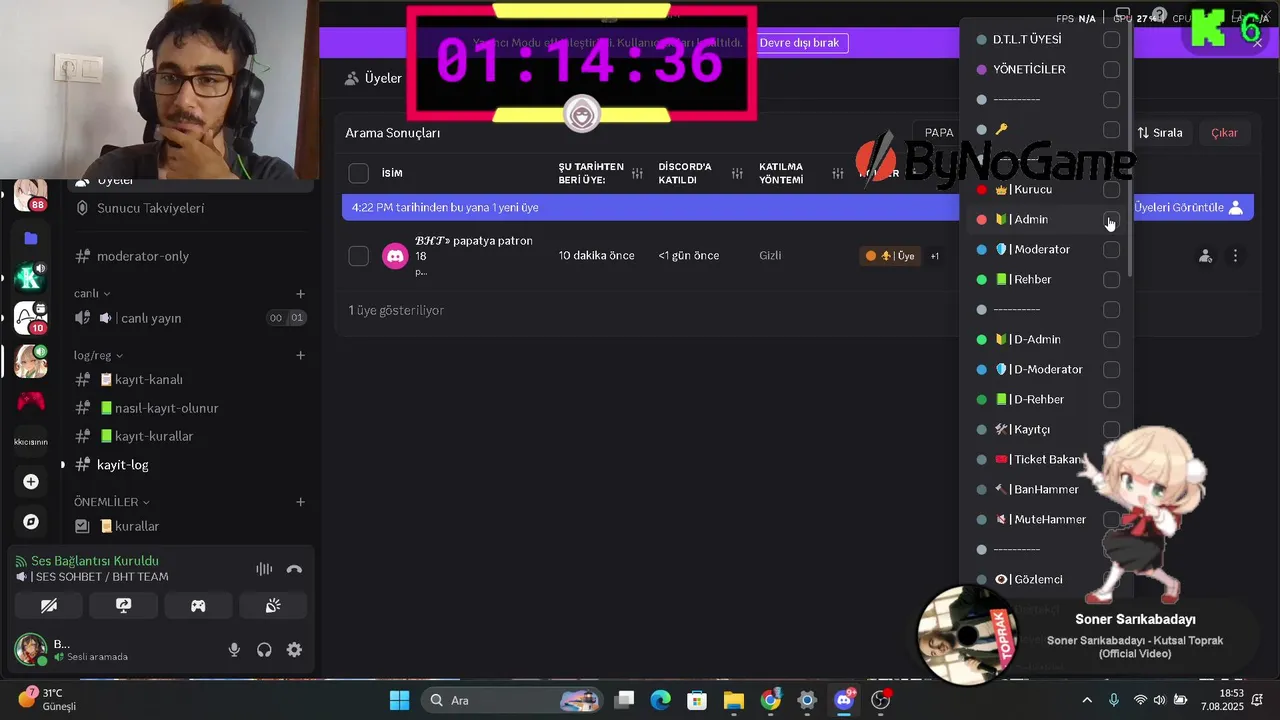Mute microphone in user panel

point(234,650)
